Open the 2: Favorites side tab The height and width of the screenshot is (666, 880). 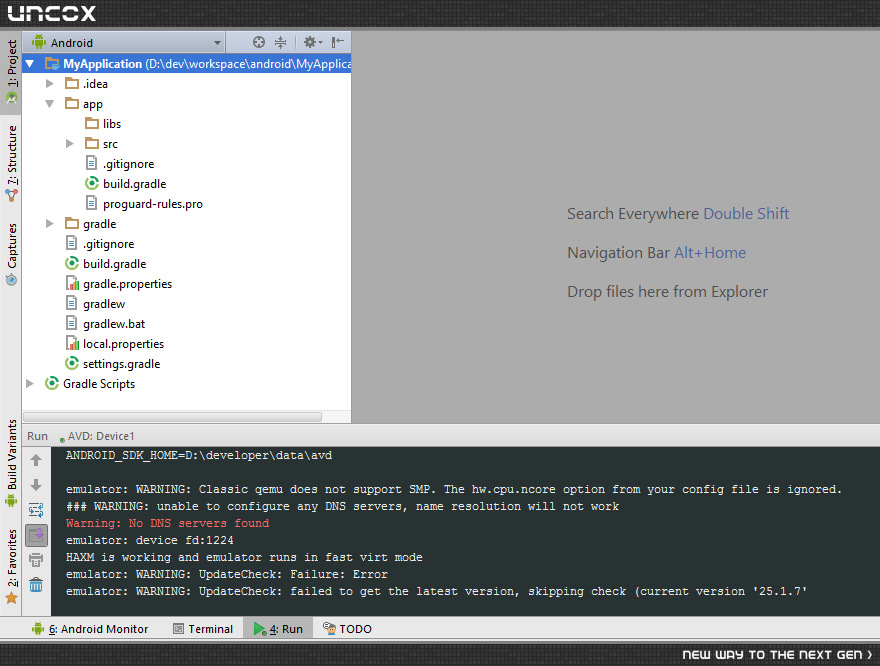pos(11,566)
